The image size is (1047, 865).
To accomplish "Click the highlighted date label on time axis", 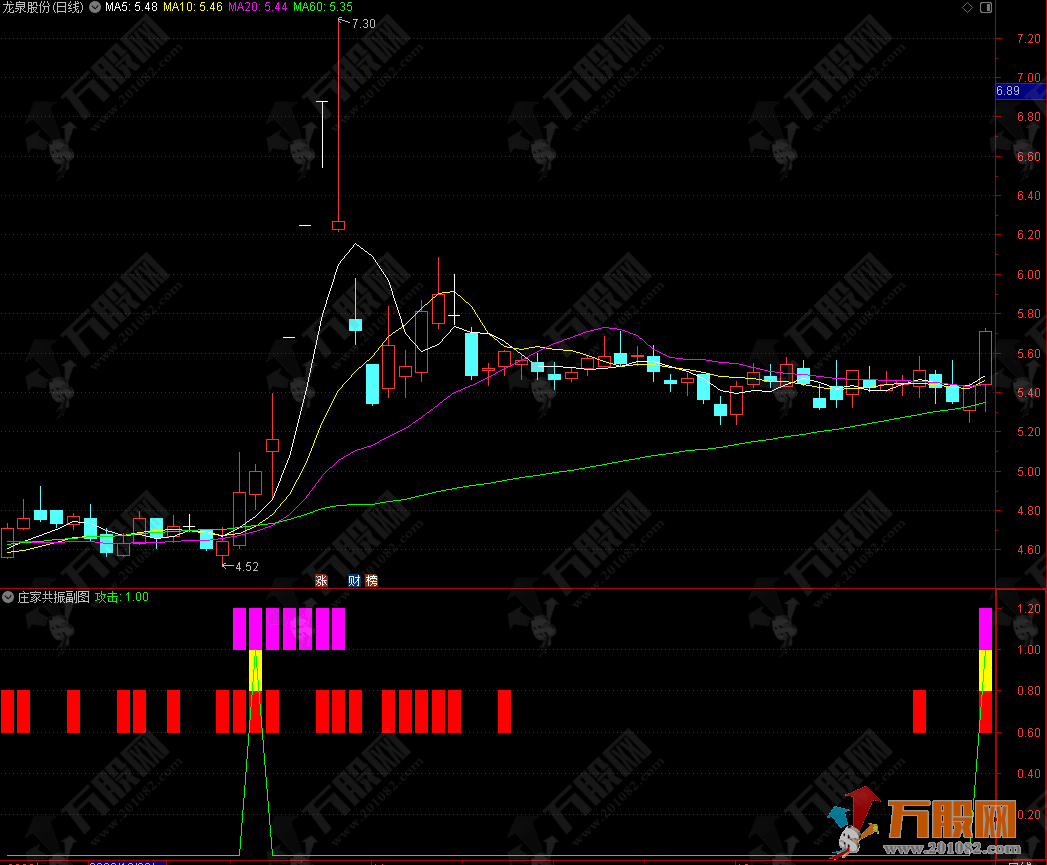I will 127,862.
